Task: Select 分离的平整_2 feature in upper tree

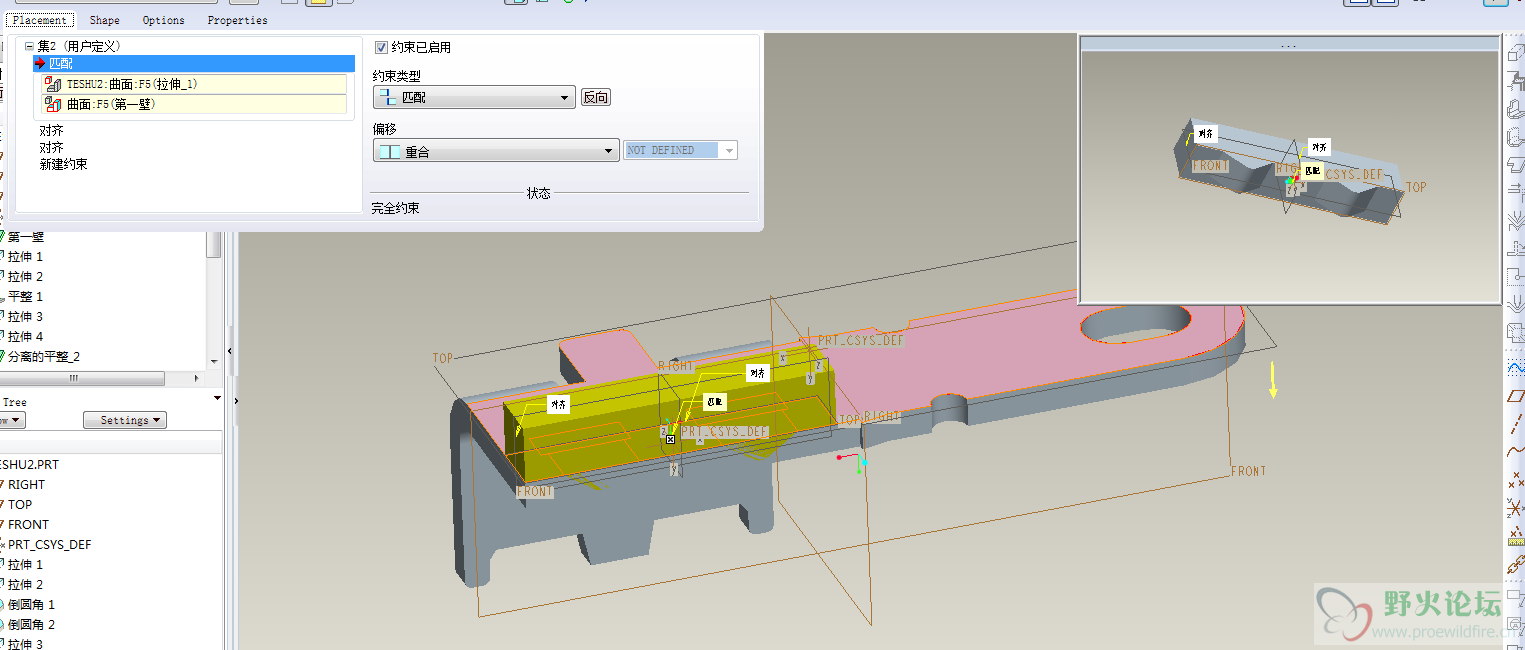Action: click(x=43, y=356)
